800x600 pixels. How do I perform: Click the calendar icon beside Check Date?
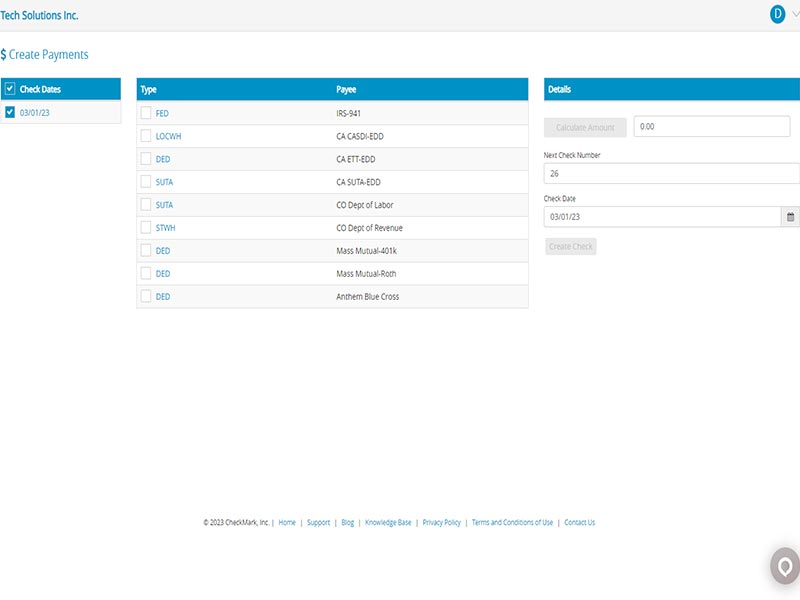pos(790,216)
